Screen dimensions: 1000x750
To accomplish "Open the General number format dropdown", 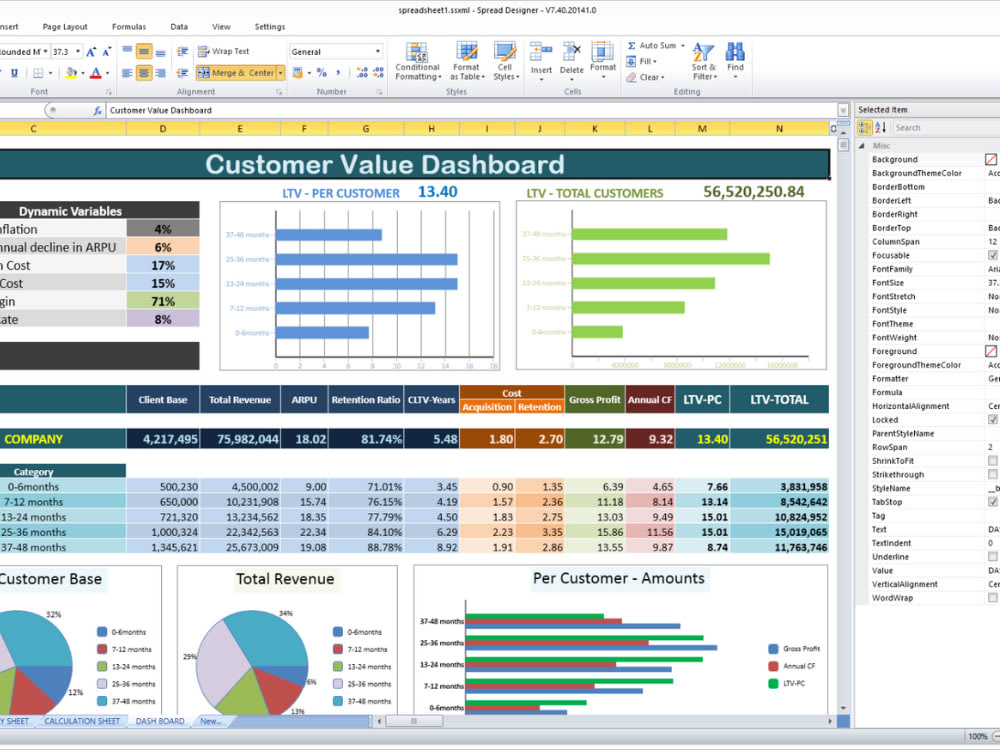I will (378, 52).
